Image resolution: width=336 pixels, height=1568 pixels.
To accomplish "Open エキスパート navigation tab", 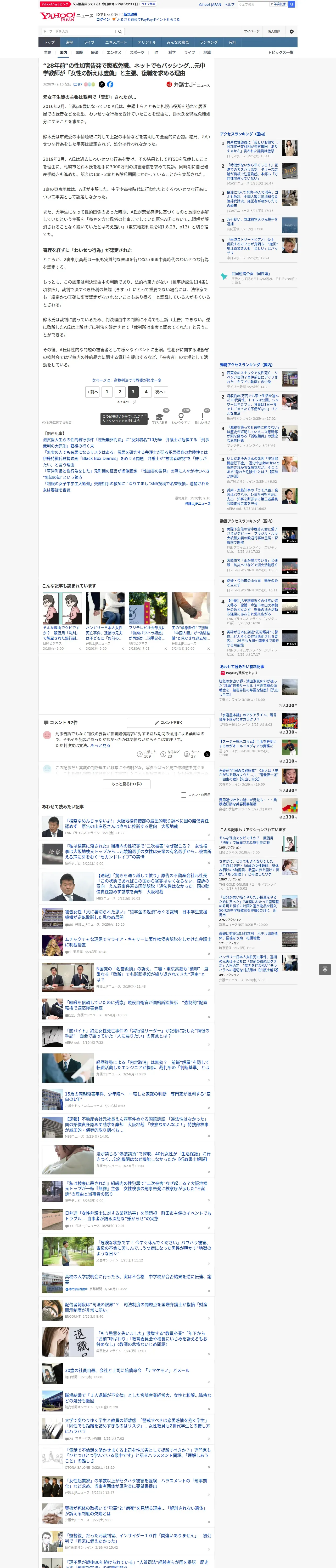I will (116, 43).
